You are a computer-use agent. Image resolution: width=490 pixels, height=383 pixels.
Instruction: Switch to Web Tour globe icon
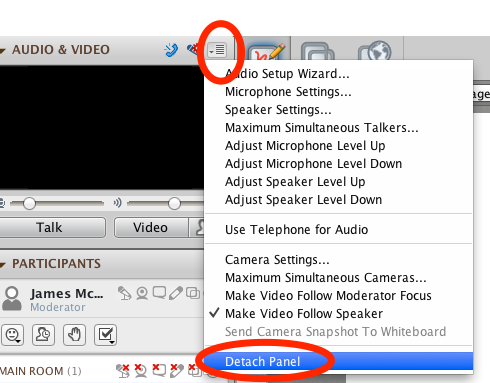[375, 51]
